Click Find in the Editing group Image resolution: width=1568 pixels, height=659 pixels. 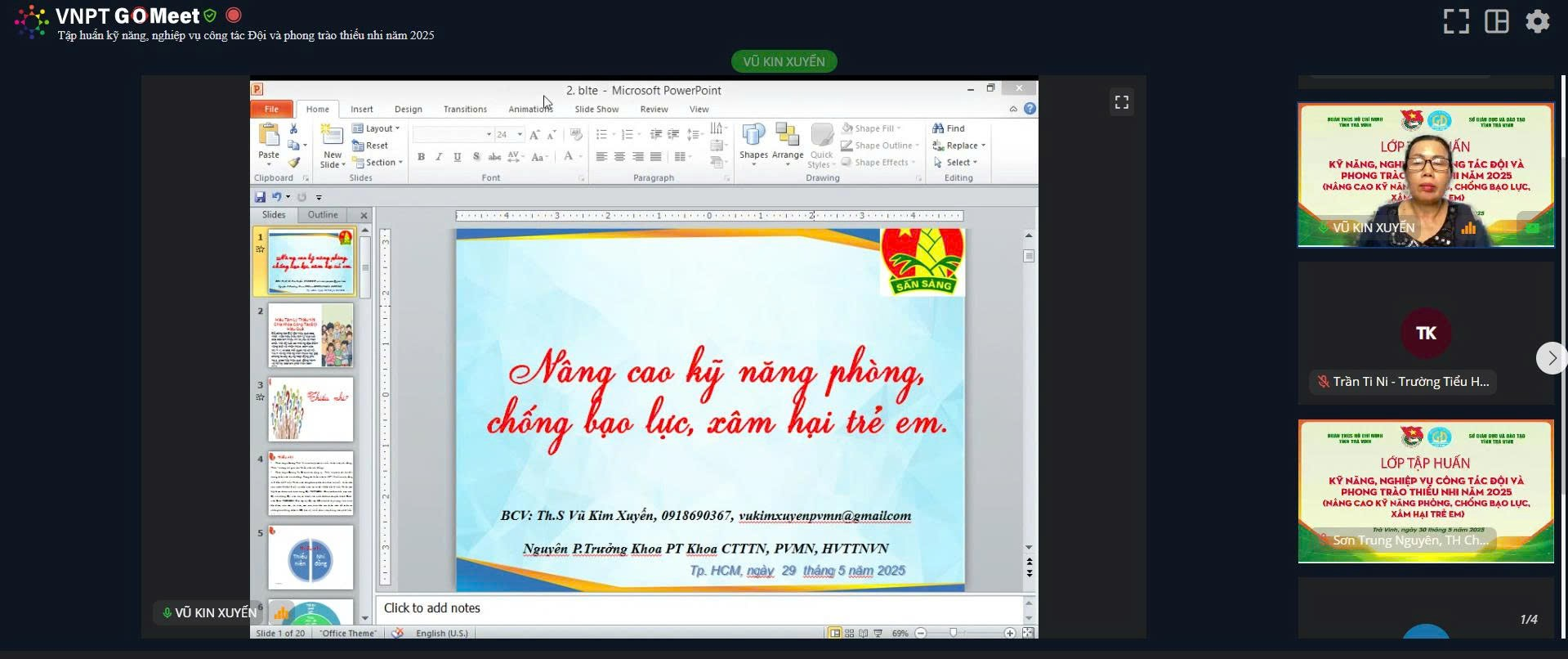tap(949, 128)
